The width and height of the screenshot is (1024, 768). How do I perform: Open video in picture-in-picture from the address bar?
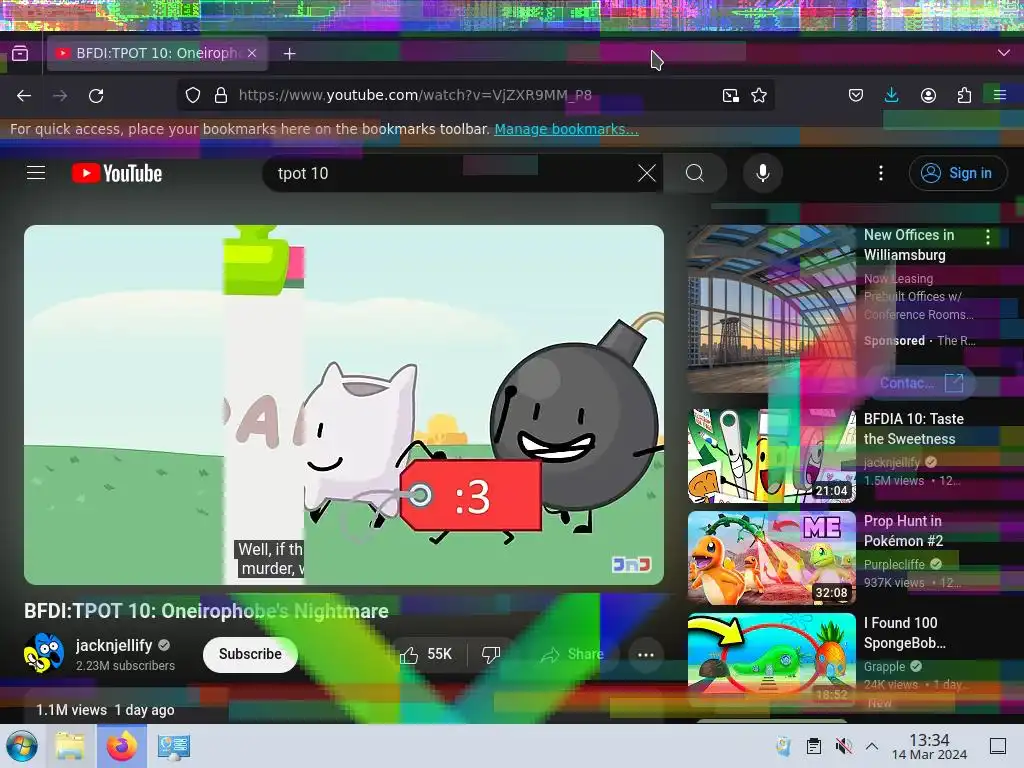point(731,95)
